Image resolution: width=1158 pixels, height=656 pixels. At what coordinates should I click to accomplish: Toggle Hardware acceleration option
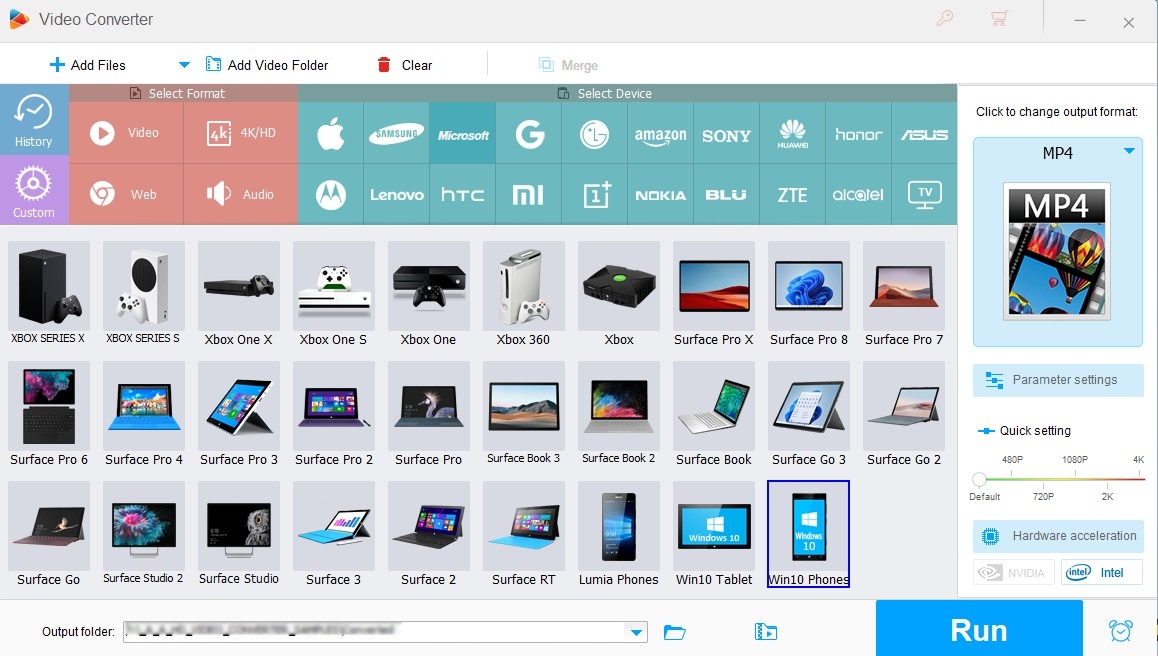tap(1059, 536)
